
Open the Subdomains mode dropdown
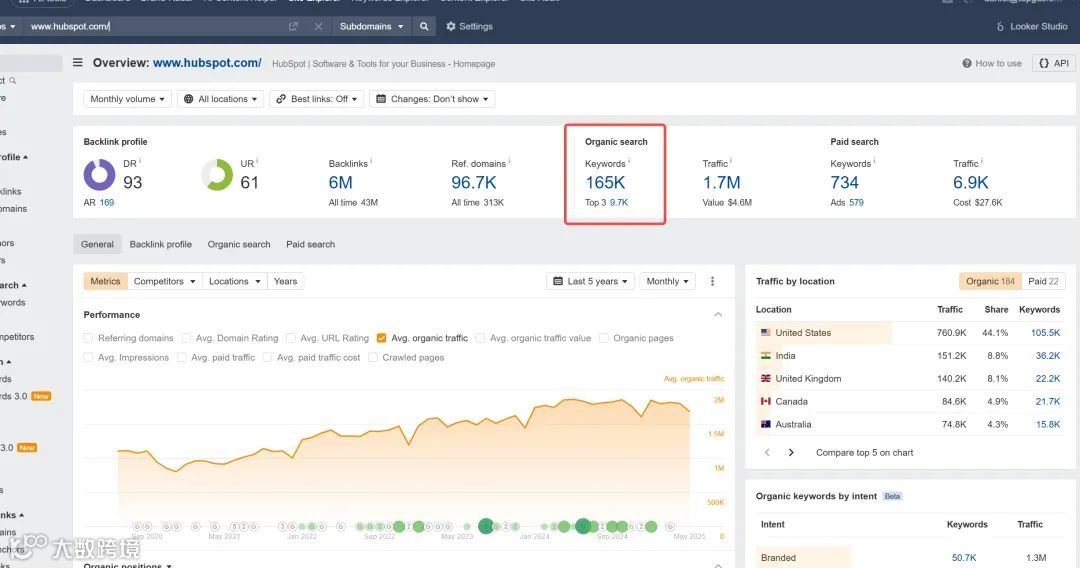pos(371,26)
